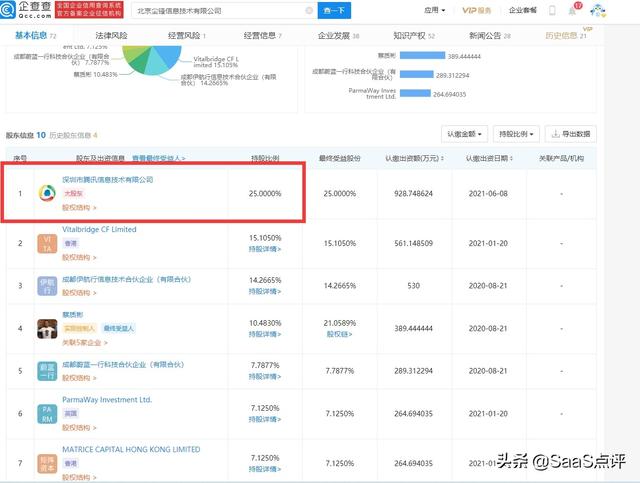Focus the company name search field
640x483 pixels.
tap(224, 11)
